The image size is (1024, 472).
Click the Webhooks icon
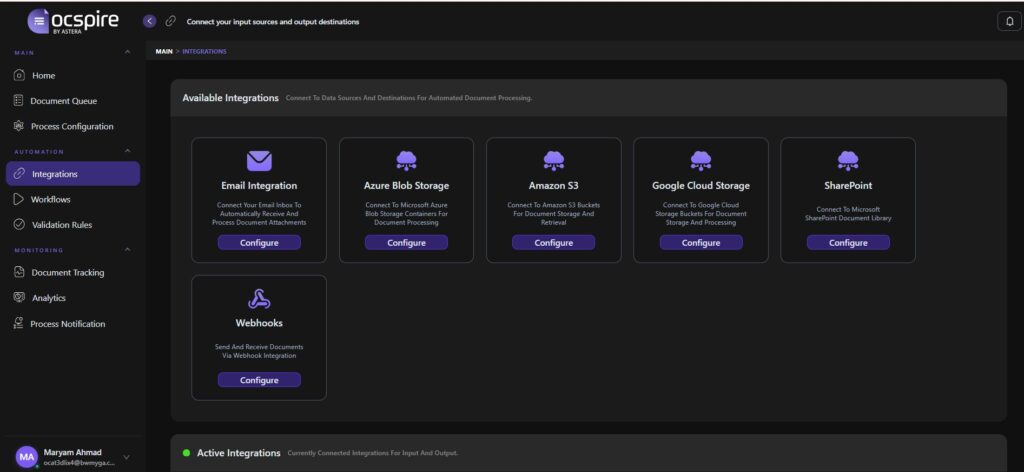click(259, 299)
